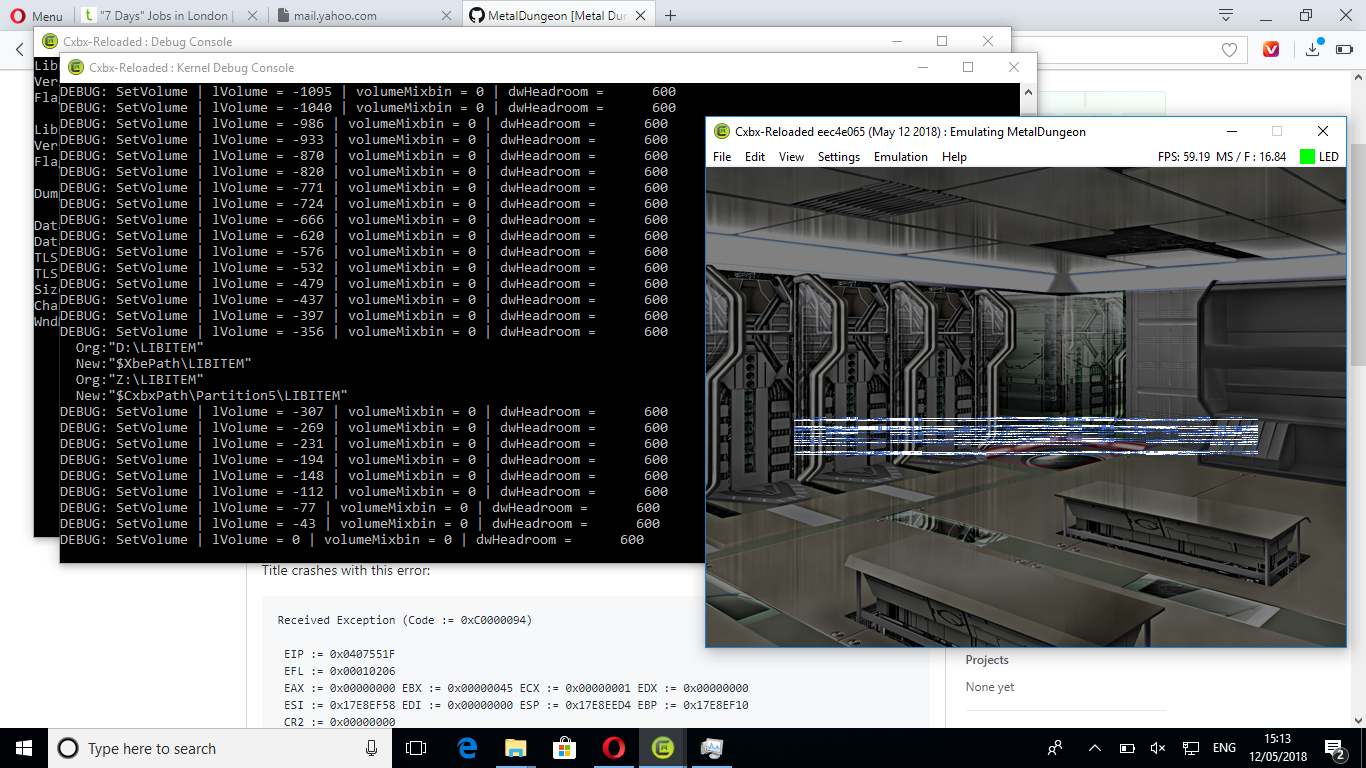Viewport: 1366px width, 768px height.
Task: Click the taskbar microphone icon
Action: click(x=371, y=748)
